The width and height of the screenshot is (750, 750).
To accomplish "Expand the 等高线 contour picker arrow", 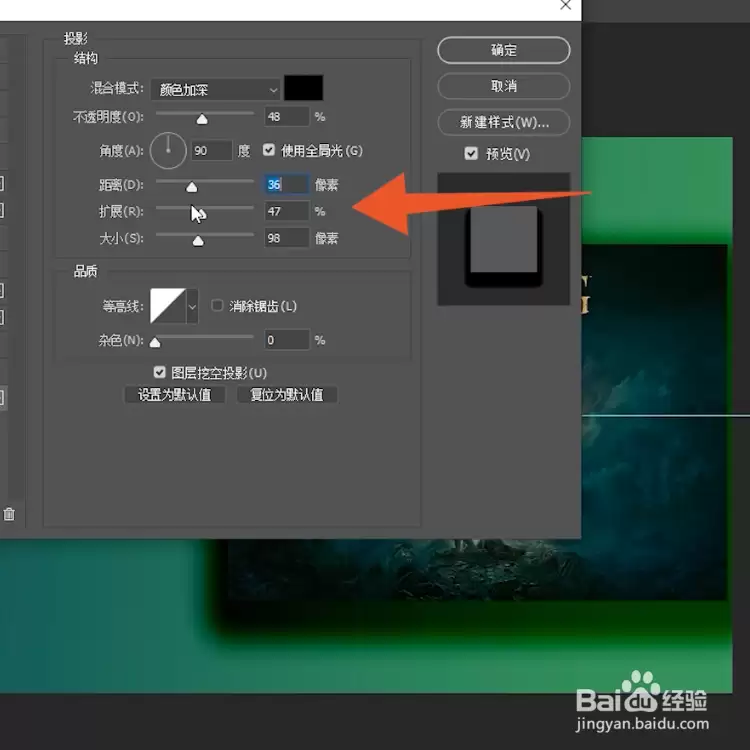I will [192, 306].
